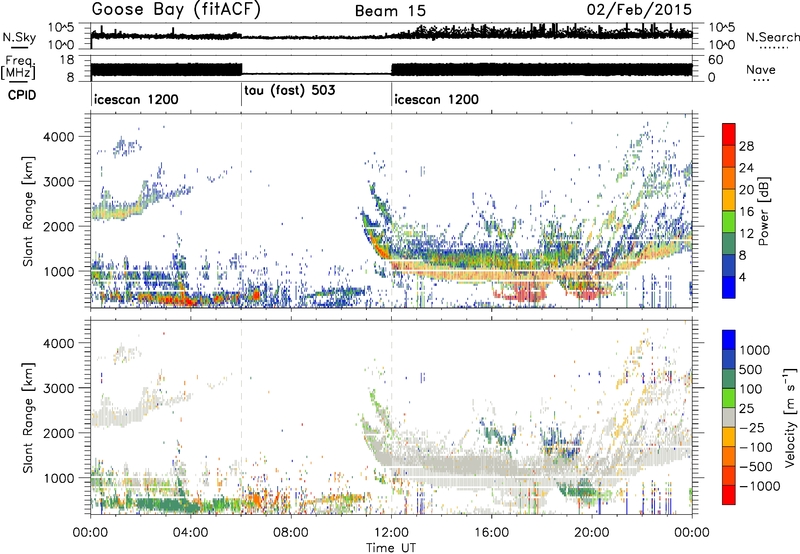Click the '04:00' time tick label
This screenshot has height=554, width=800.
(x=190, y=533)
